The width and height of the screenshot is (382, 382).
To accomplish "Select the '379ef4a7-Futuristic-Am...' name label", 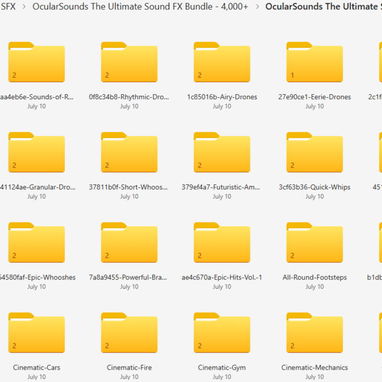I will 221,187.
